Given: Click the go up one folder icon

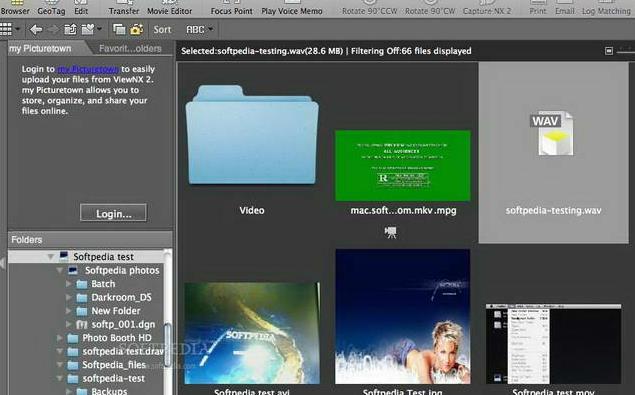Looking at the screenshot, I should (70, 29).
